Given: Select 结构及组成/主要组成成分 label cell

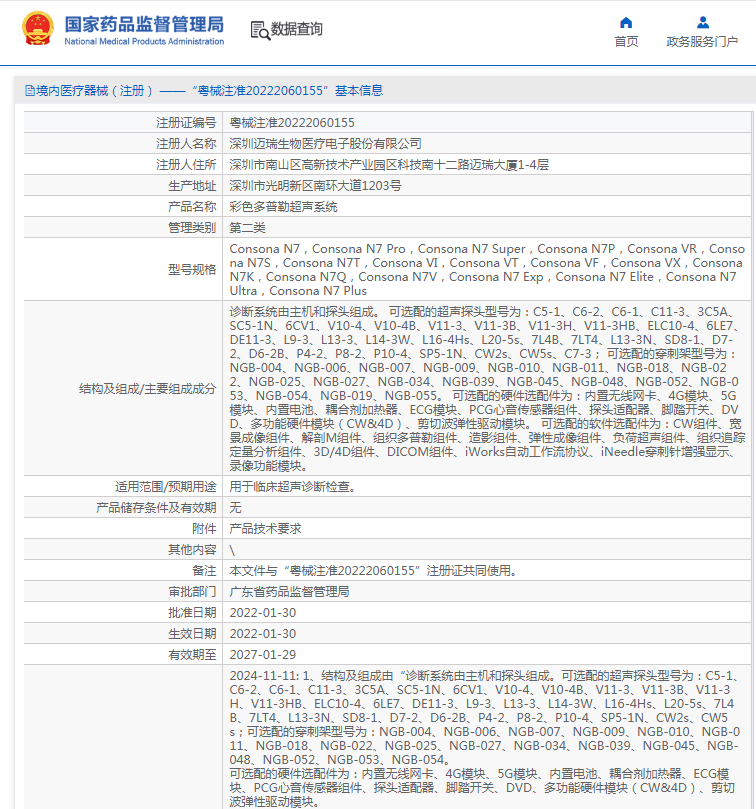Looking at the screenshot, I should point(123,389).
